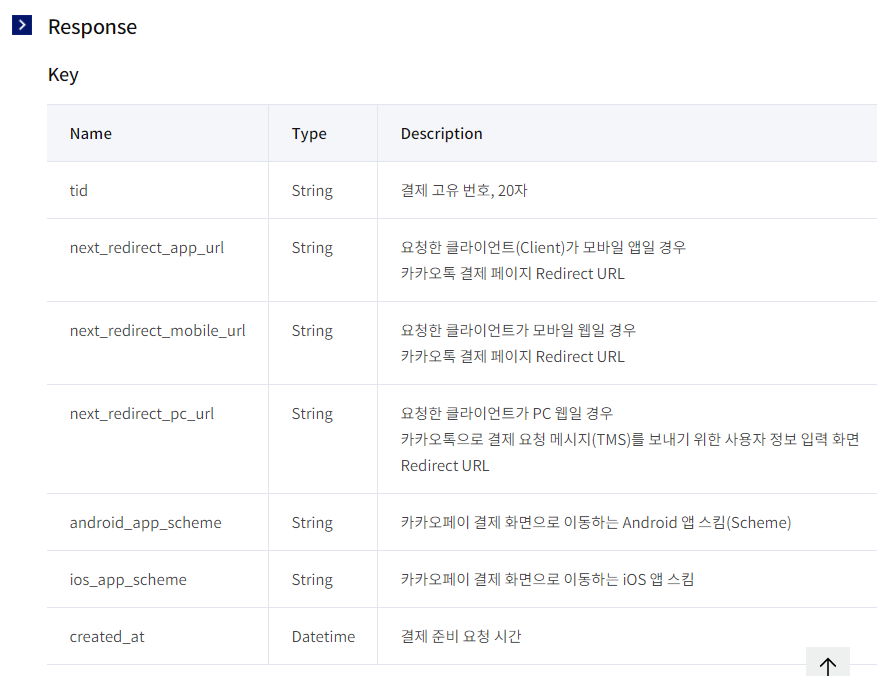Click String type in ios_app_scheme row
This screenshot has height=676, width=877.
[x=312, y=580]
